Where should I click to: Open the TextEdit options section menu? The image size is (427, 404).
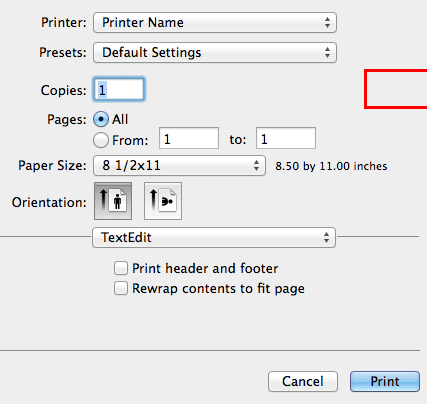click(x=214, y=237)
